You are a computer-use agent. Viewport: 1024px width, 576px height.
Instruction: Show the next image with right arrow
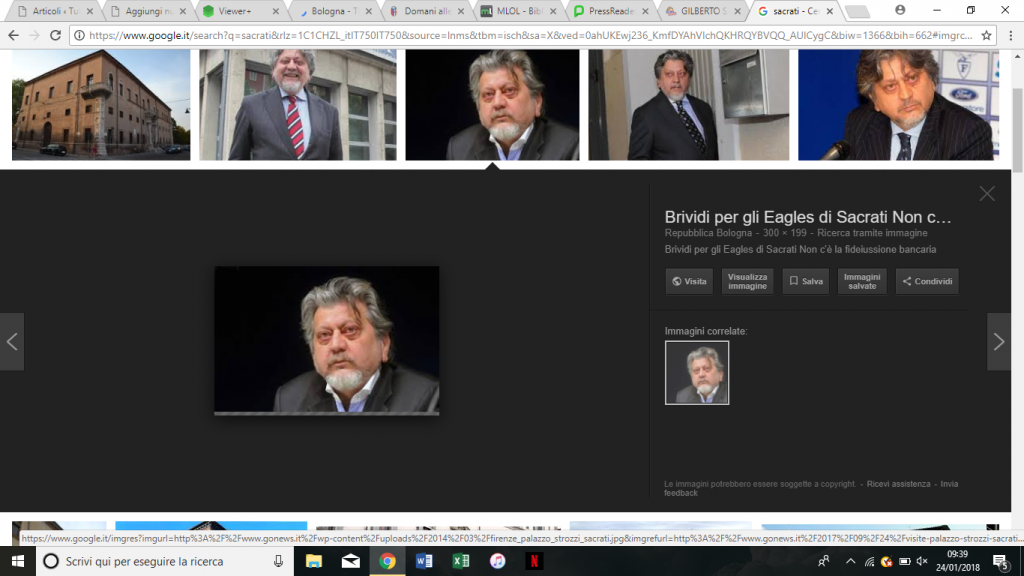tap(999, 342)
